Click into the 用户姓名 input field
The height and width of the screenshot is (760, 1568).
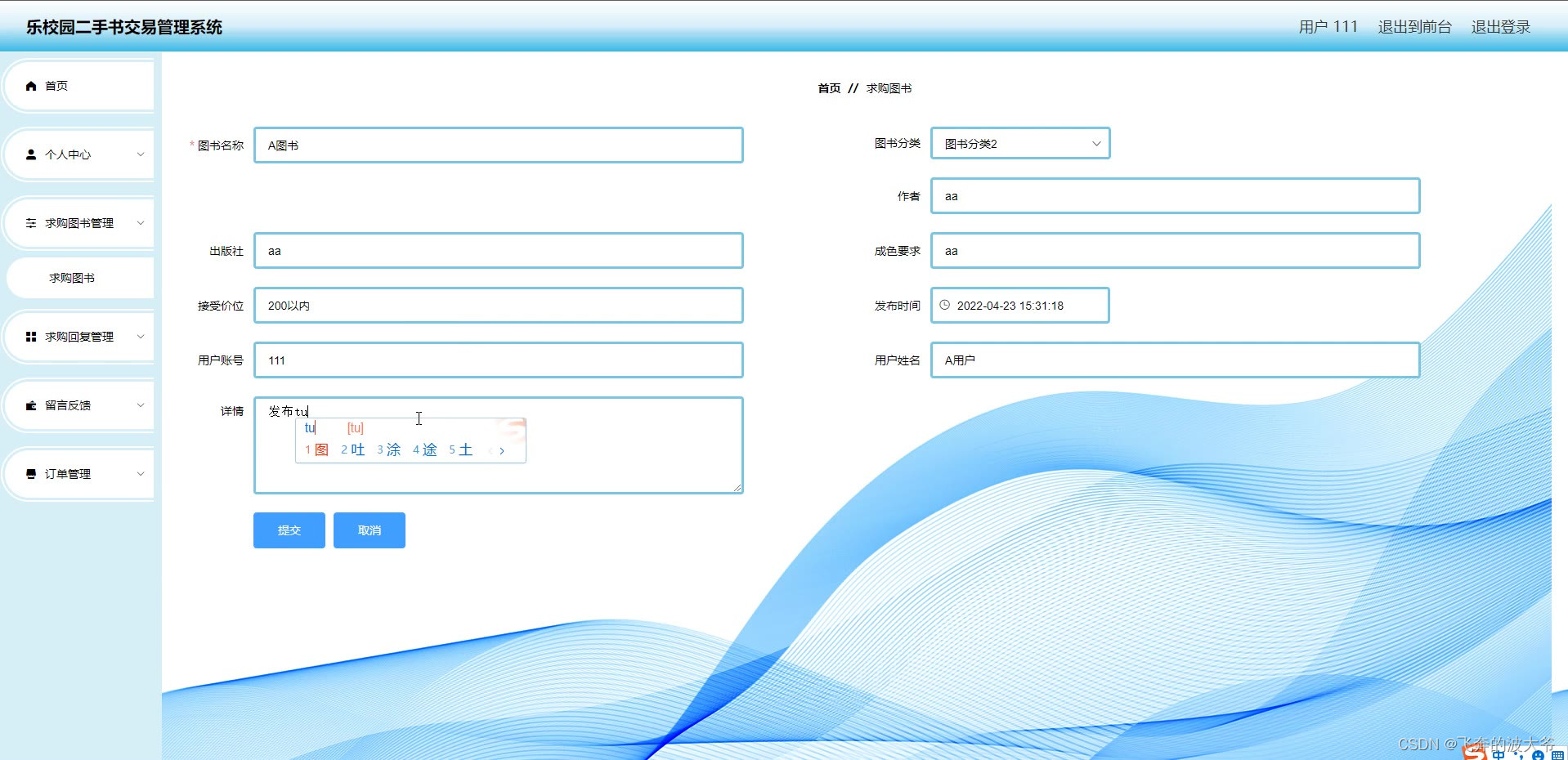point(1176,360)
